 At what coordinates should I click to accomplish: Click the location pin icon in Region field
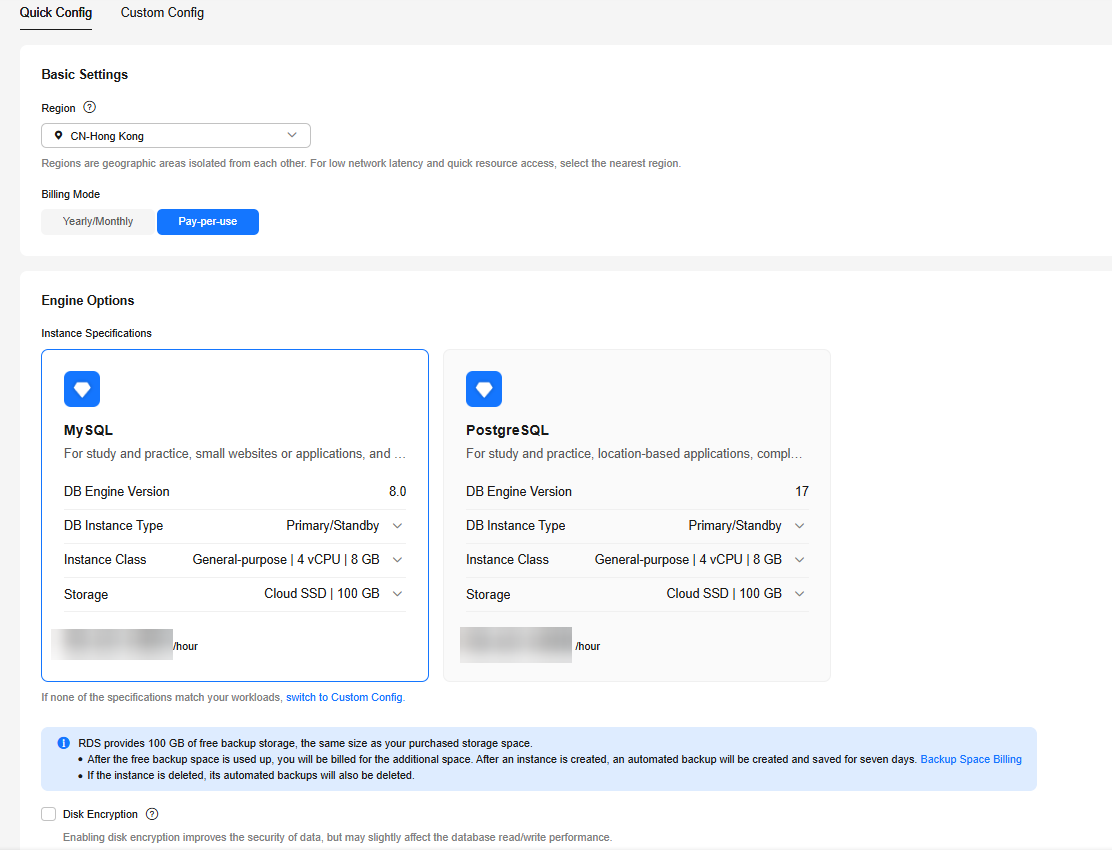58,135
